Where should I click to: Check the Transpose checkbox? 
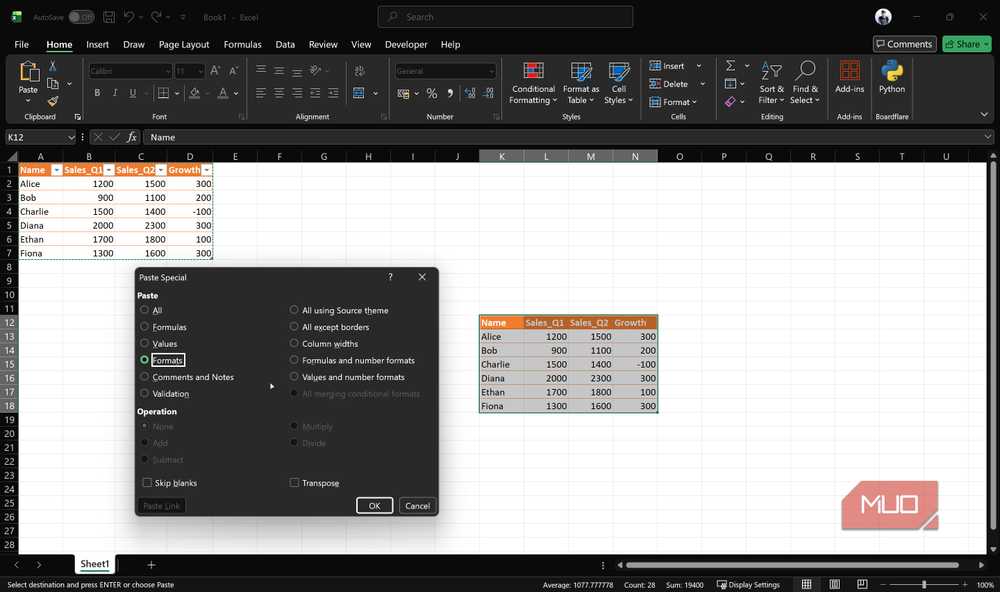tap(294, 483)
